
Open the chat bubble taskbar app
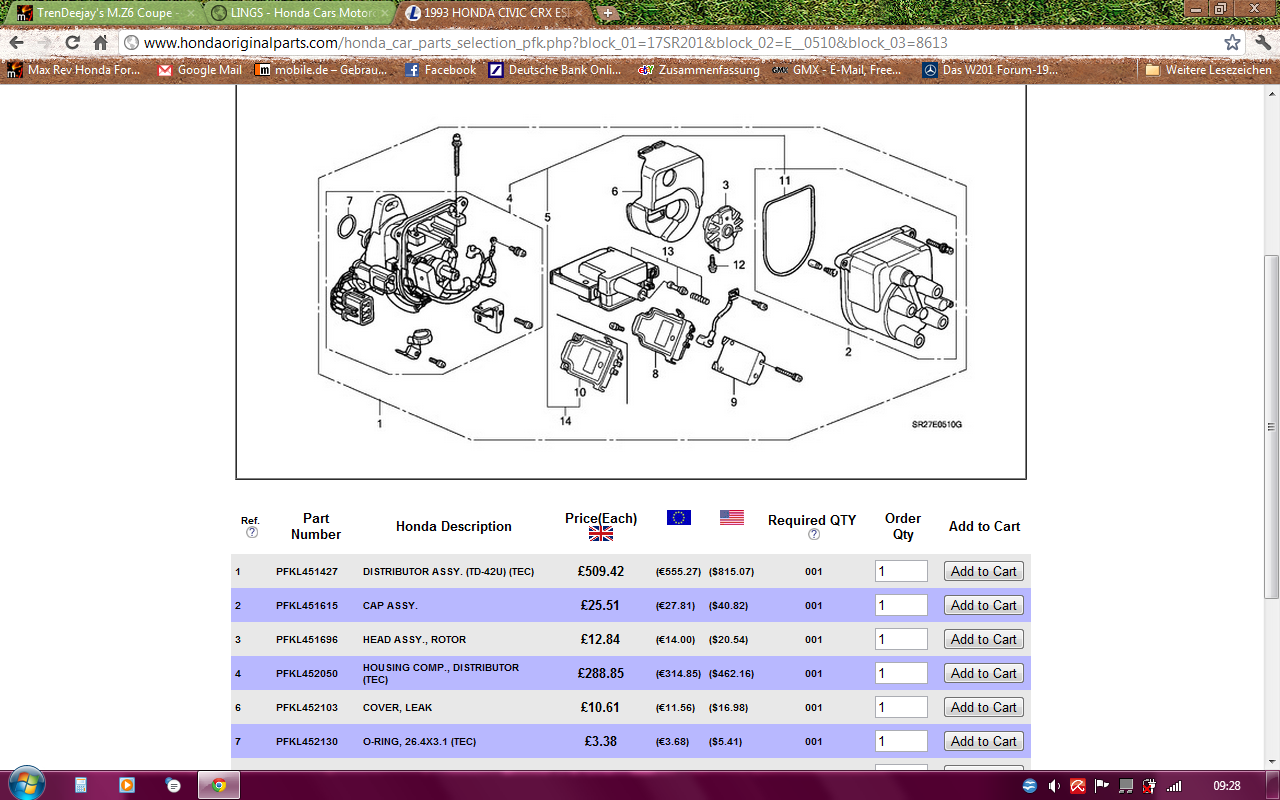click(173, 785)
